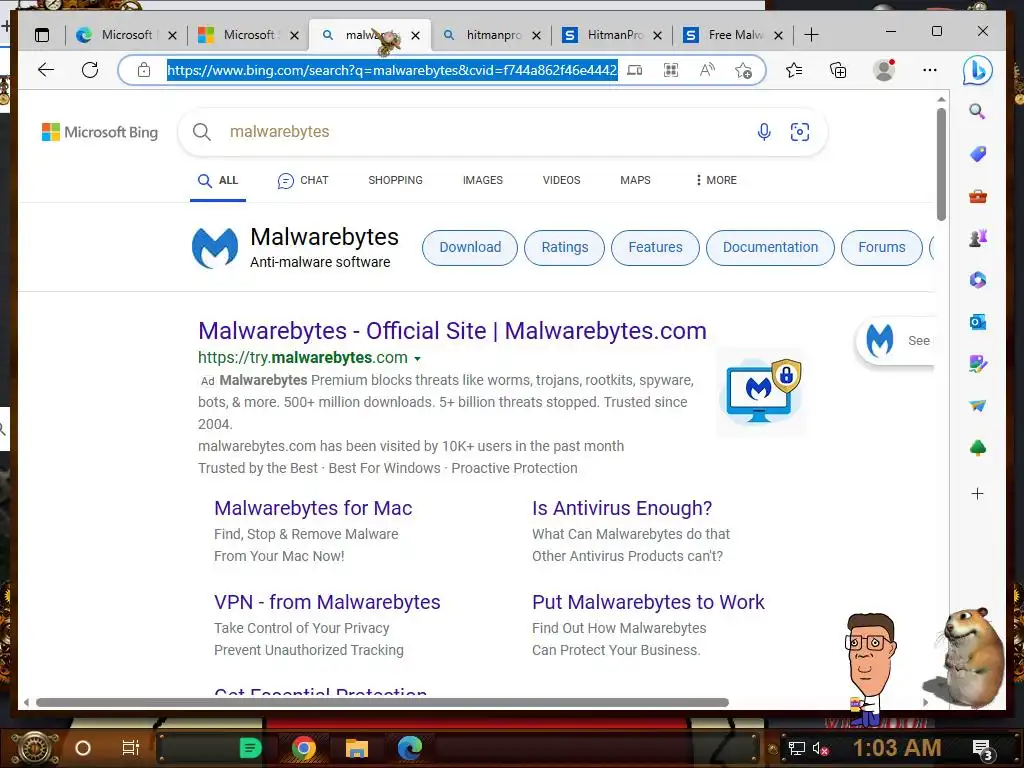
Task: Open the app available icon in address bar
Action: [x=635, y=70]
